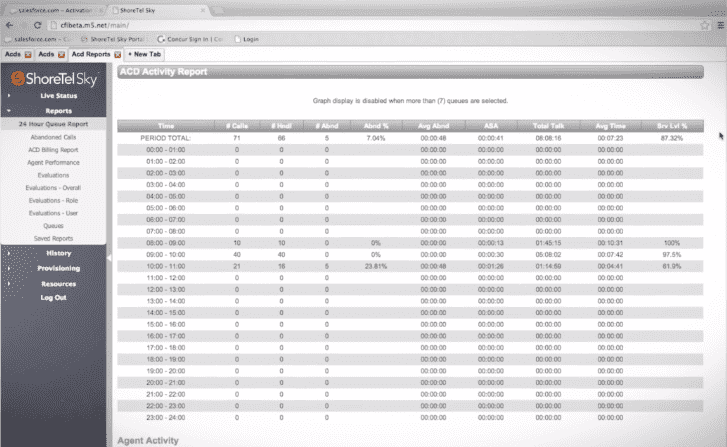Screen dimensions: 727x447
Task: Click Log Out in the sidebar
Action: pyautogui.click(x=54, y=297)
